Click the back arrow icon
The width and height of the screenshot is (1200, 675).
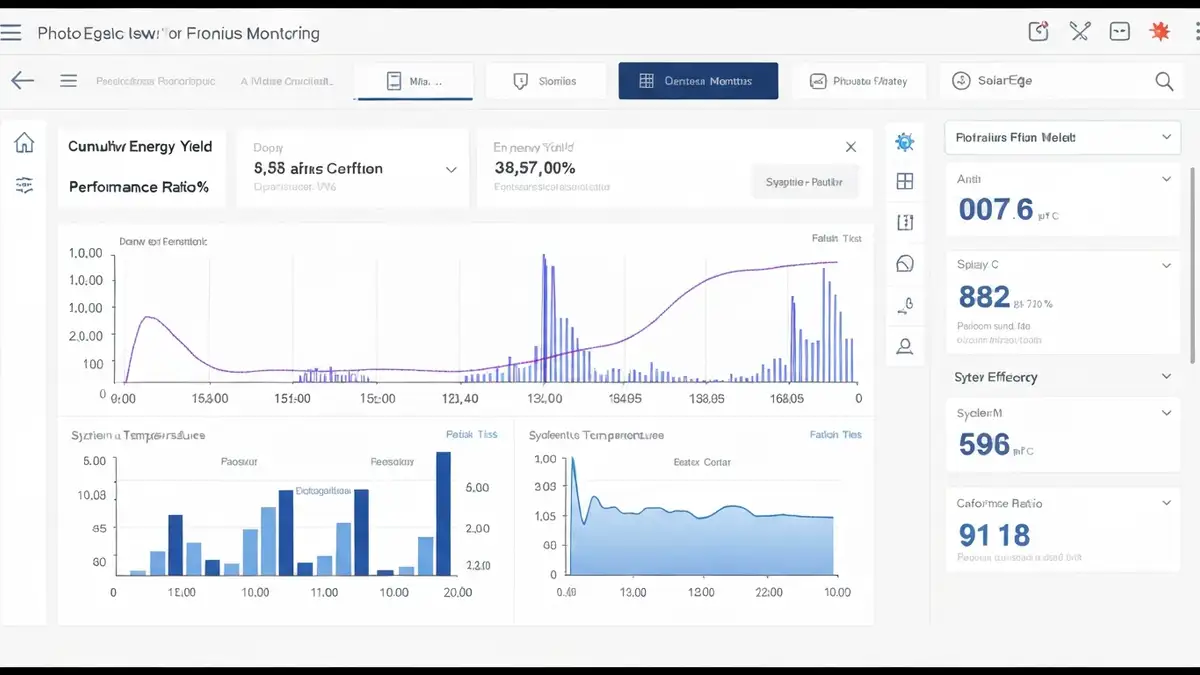22,81
